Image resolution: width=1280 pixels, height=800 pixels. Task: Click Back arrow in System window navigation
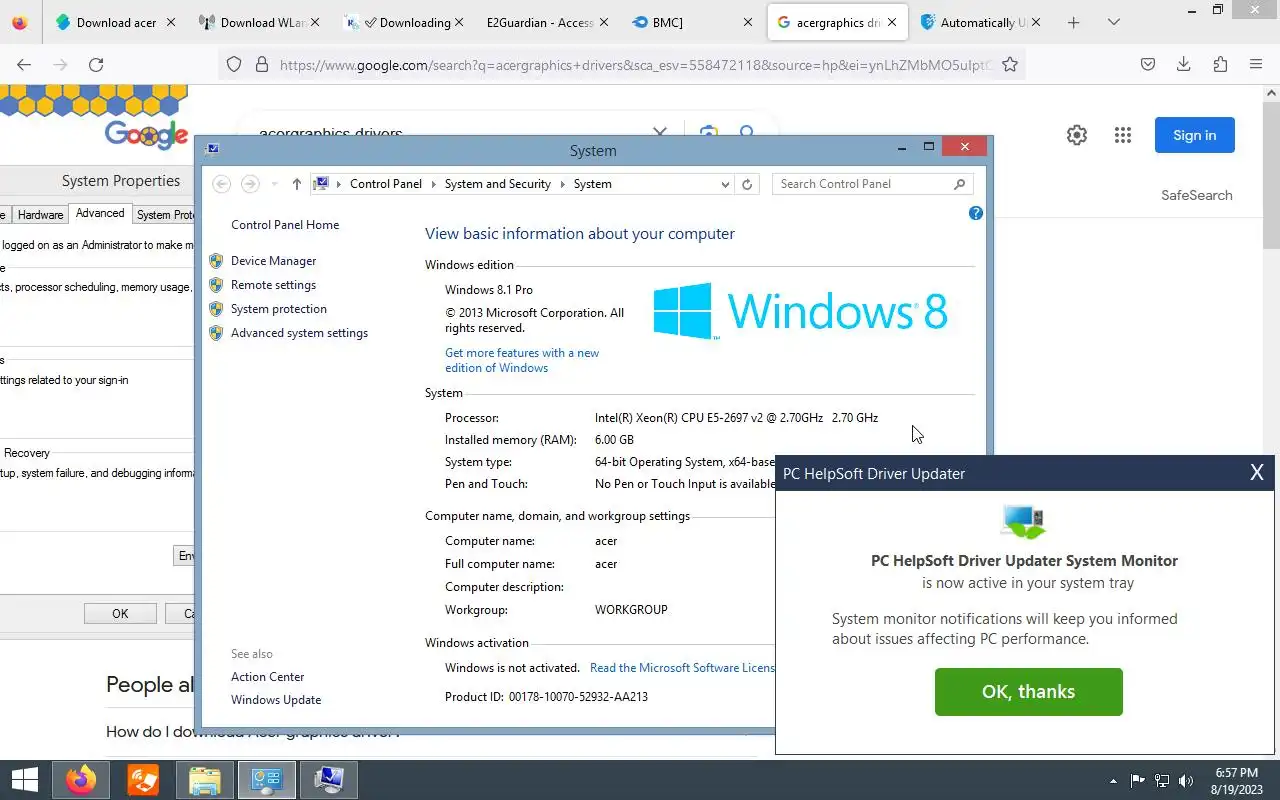point(222,184)
